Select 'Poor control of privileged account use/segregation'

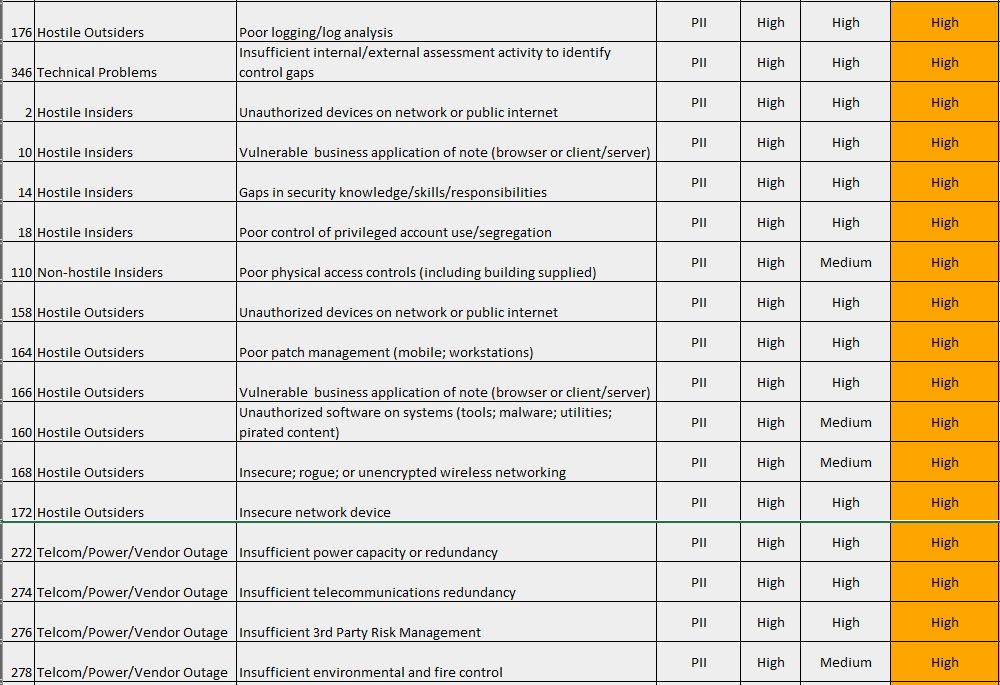click(x=446, y=222)
